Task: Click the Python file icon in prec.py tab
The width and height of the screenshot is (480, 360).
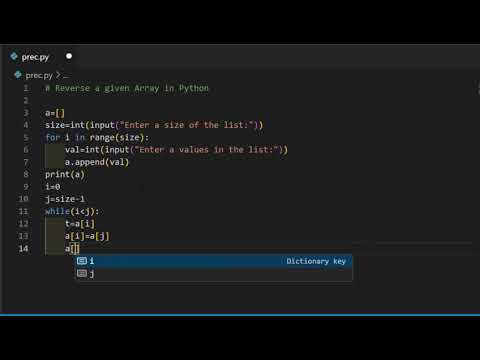Action: [14, 56]
